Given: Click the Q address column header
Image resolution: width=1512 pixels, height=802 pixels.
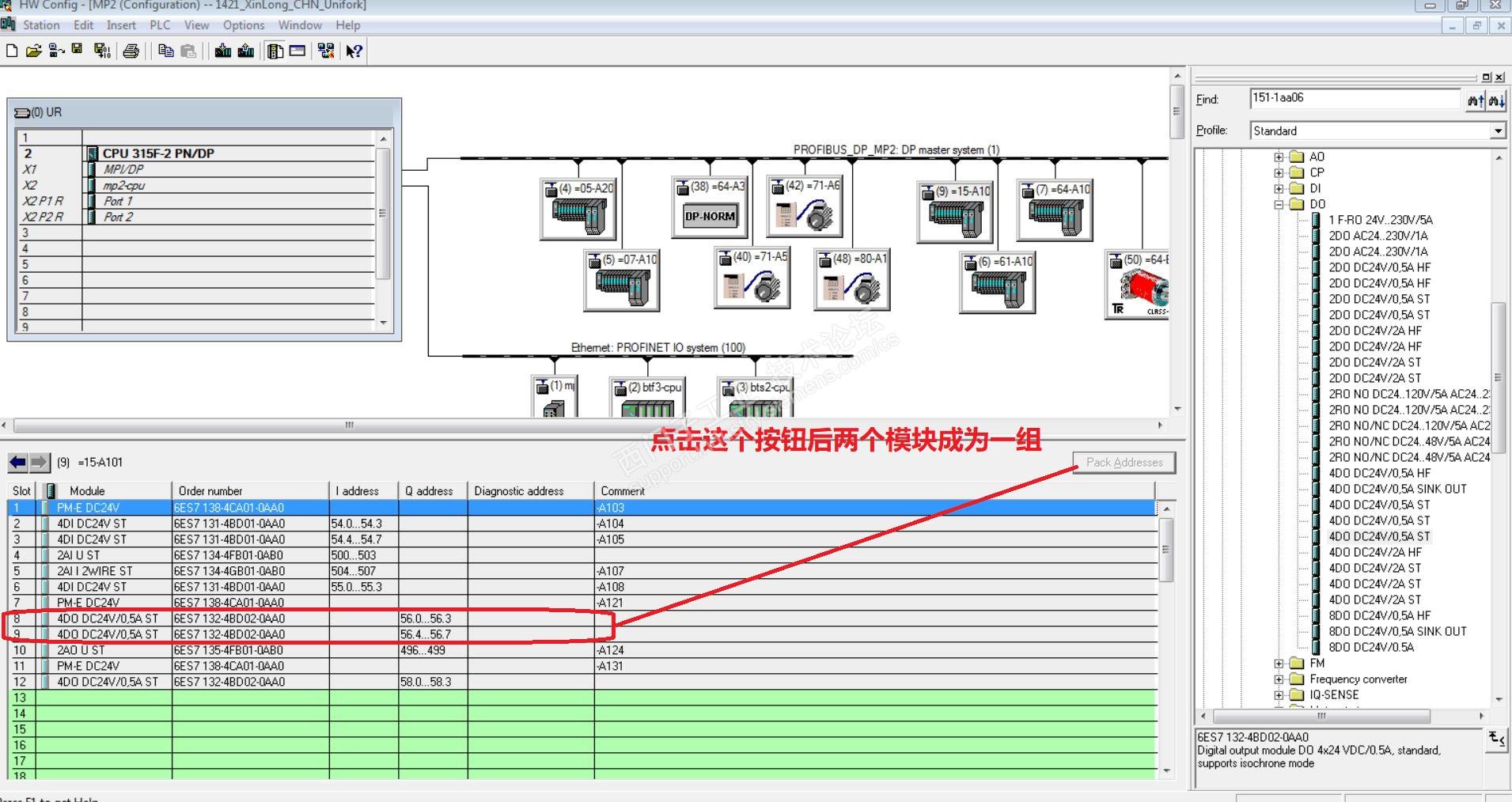Looking at the screenshot, I should pyautogui.click(x=433, y=491).
